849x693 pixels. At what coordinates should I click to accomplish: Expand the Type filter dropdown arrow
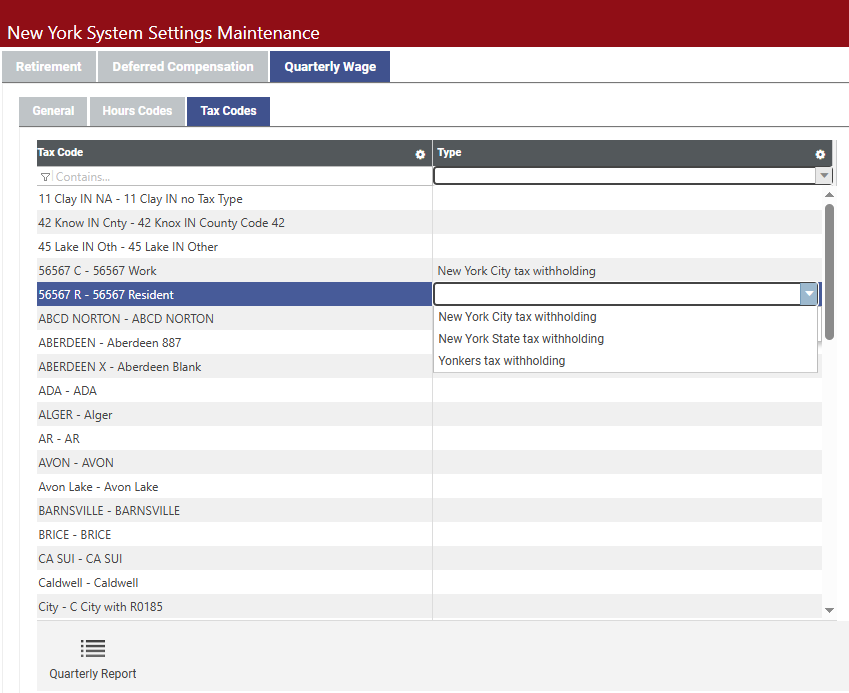[x=824, y=176]
